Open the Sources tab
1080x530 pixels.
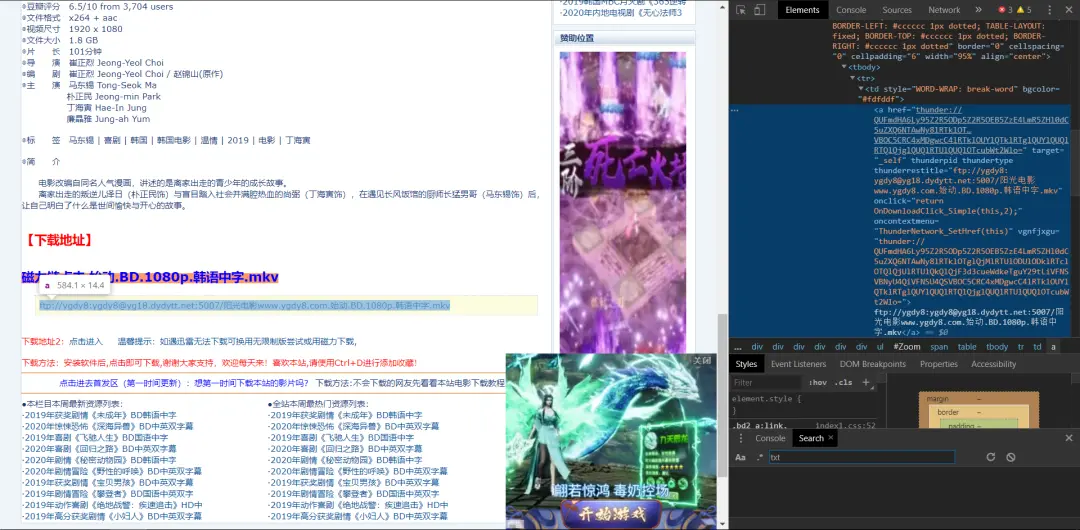click(x=897, y=10)
